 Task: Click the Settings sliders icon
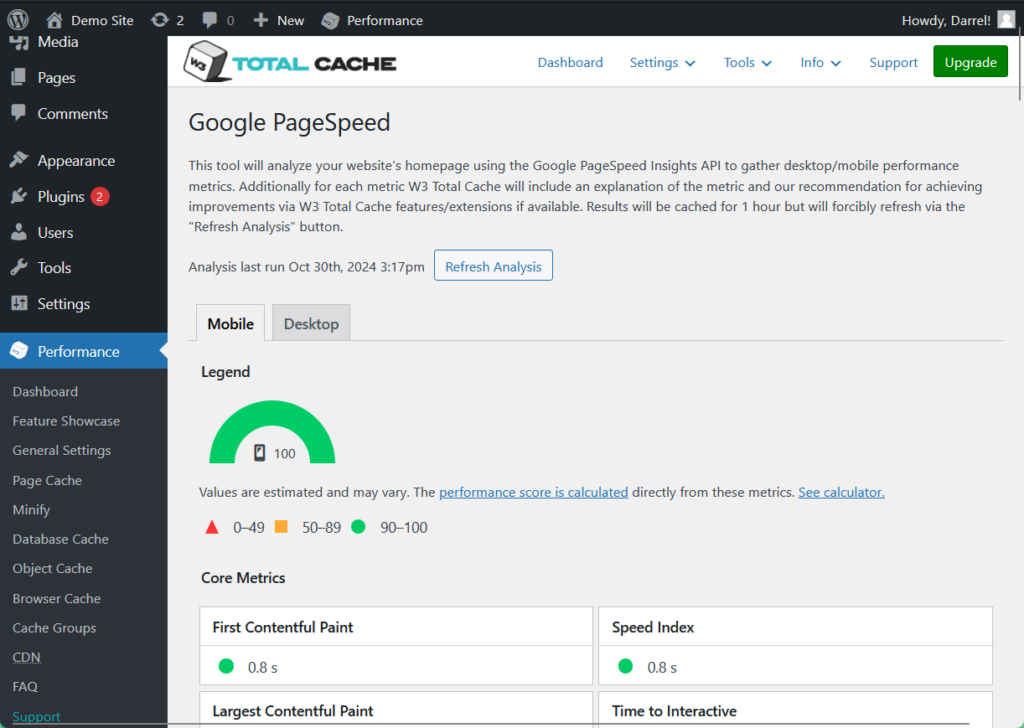(19, 303)
